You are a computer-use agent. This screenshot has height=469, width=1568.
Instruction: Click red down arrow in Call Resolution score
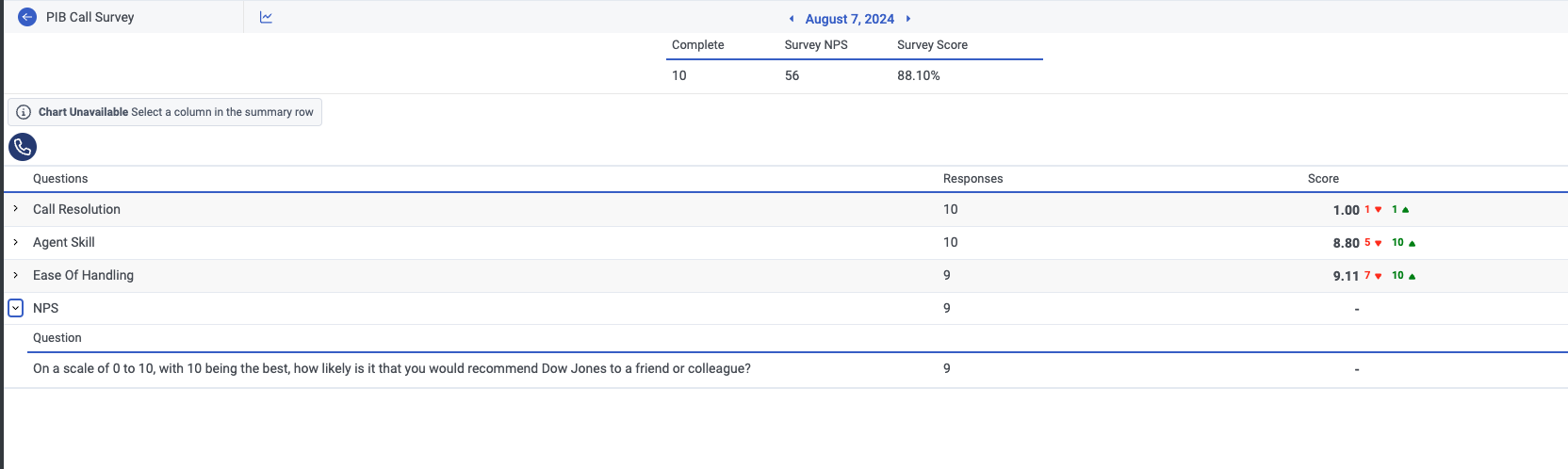pos(1379,210)
